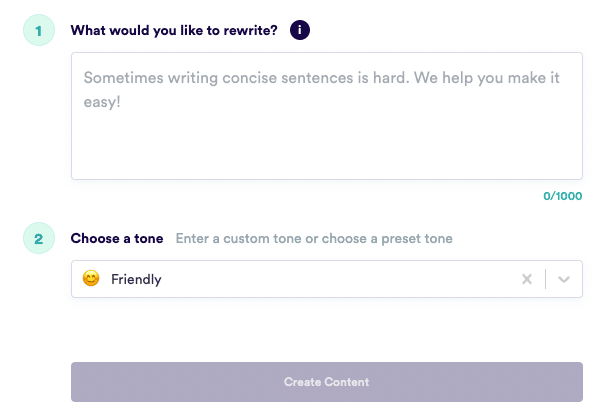Click the step 1 number badge
The width and height of the screenshot is (605, 420).
pyautogui.click(x=39, y=30)
